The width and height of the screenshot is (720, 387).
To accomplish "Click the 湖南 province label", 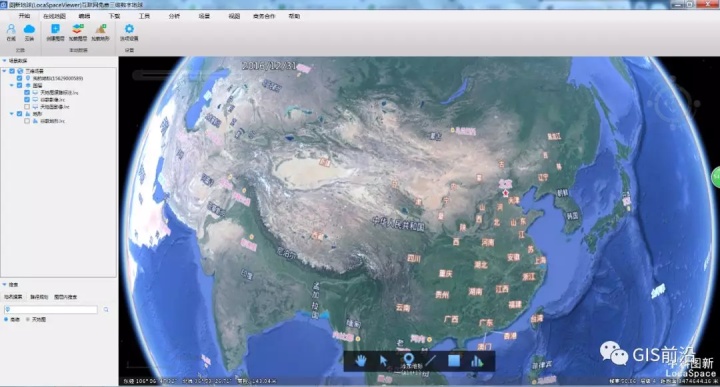I will coord(475,292).
